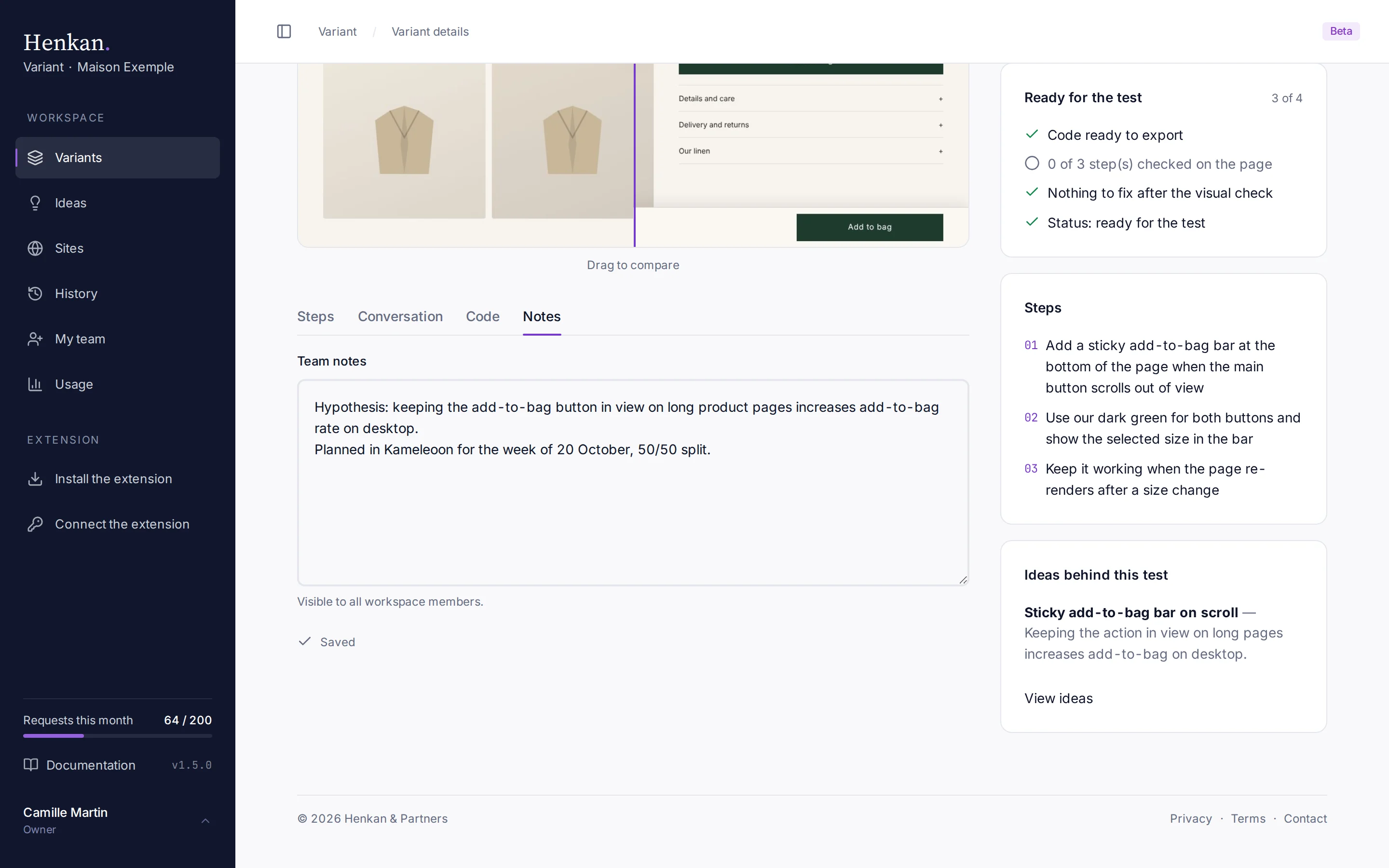1389x868 pixels.
Task: Click the Beta badge
Action: 1341,31
